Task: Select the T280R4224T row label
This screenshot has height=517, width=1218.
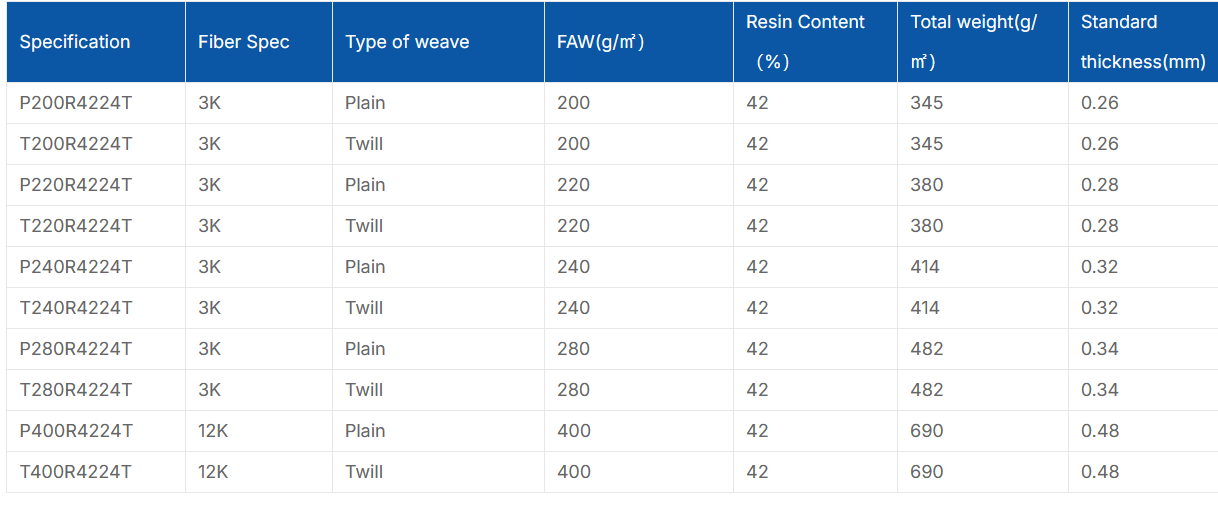Action: coord(76,390)
